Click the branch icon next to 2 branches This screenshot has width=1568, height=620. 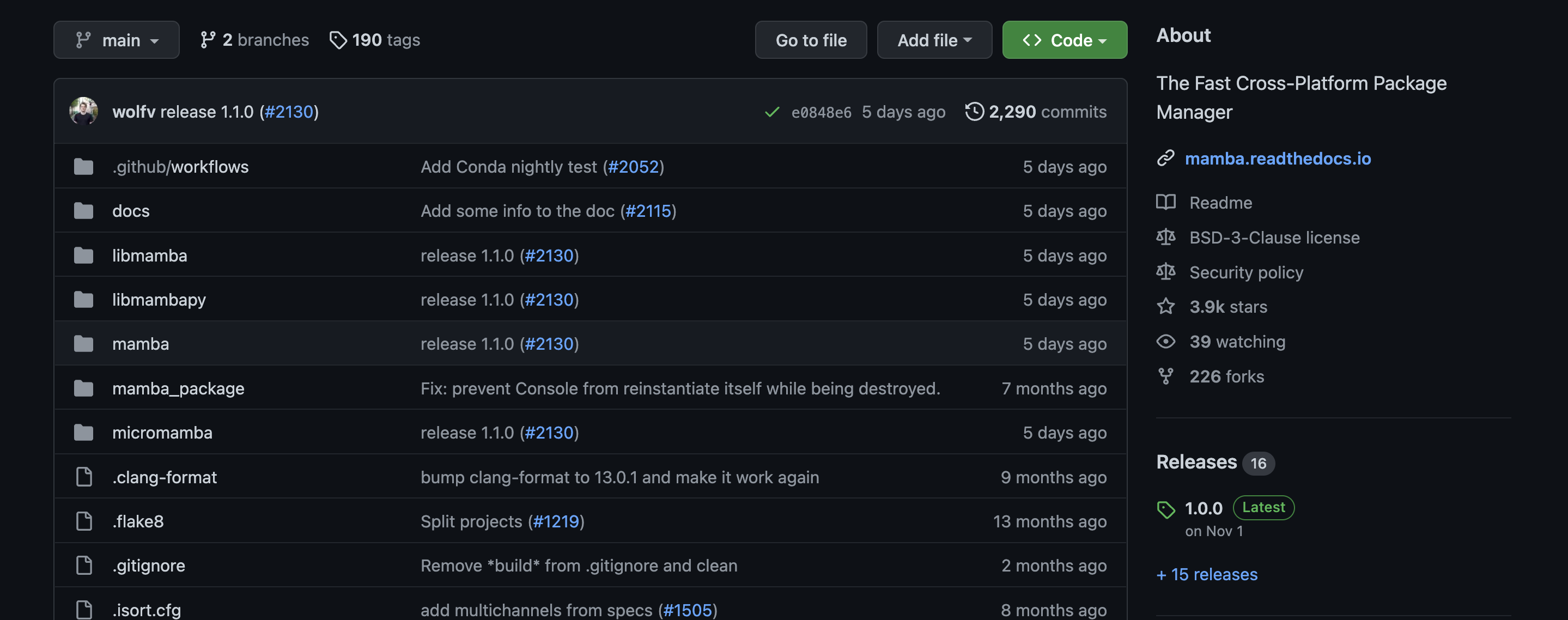point(208,40)
